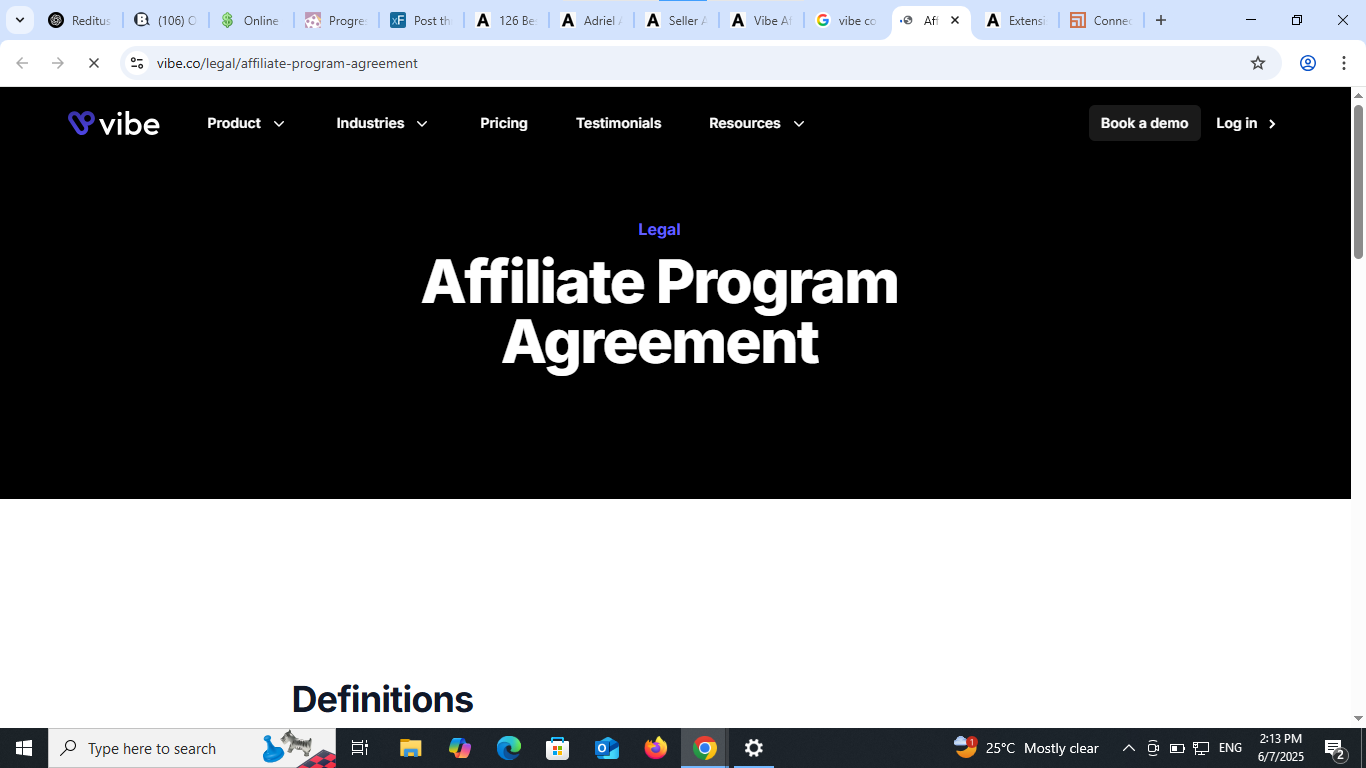The width and height of the screenshot is (1366, 768).
Task: Open the notification center icon
Action: 1335,748
